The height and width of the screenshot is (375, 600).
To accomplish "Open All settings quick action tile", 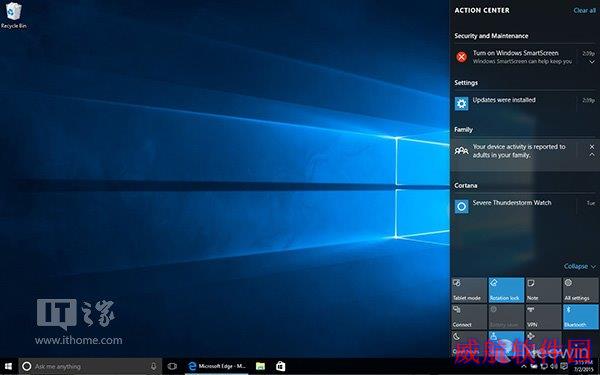I will pyautogui.click(x=580, y=290).
